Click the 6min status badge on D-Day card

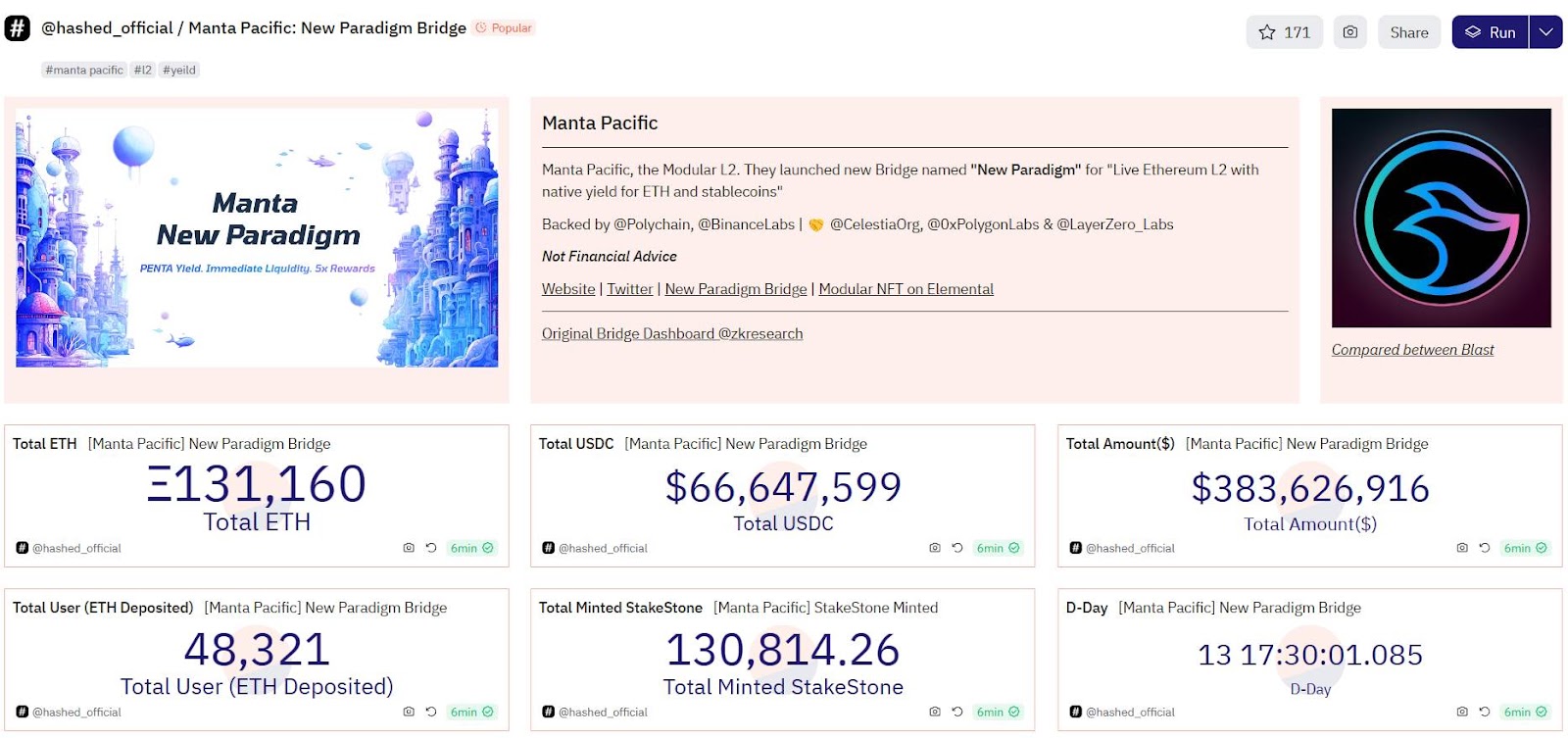click(x=1525, y=712)
